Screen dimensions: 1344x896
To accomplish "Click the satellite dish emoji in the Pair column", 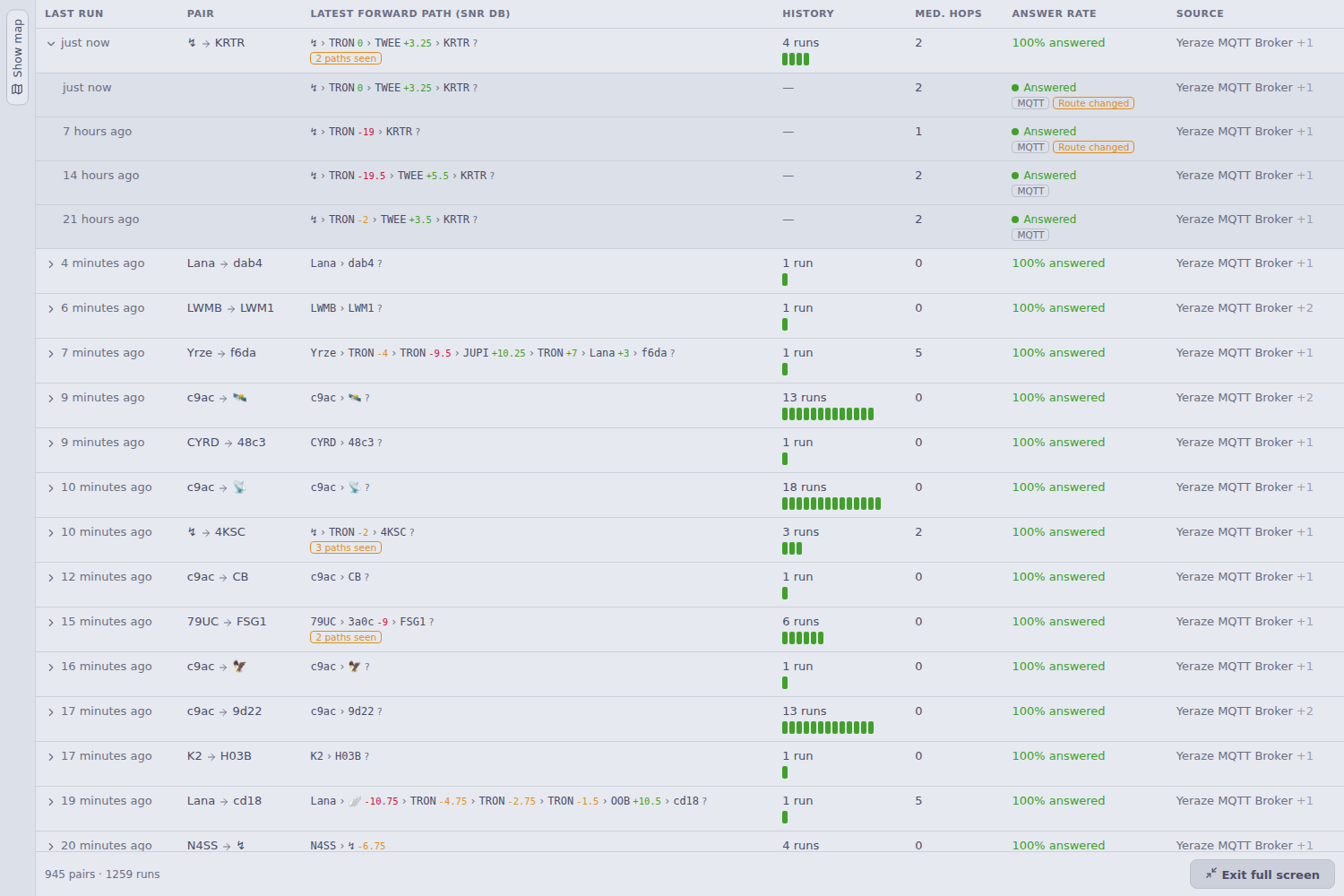I will pyautogui.click(x=239, y=487).
